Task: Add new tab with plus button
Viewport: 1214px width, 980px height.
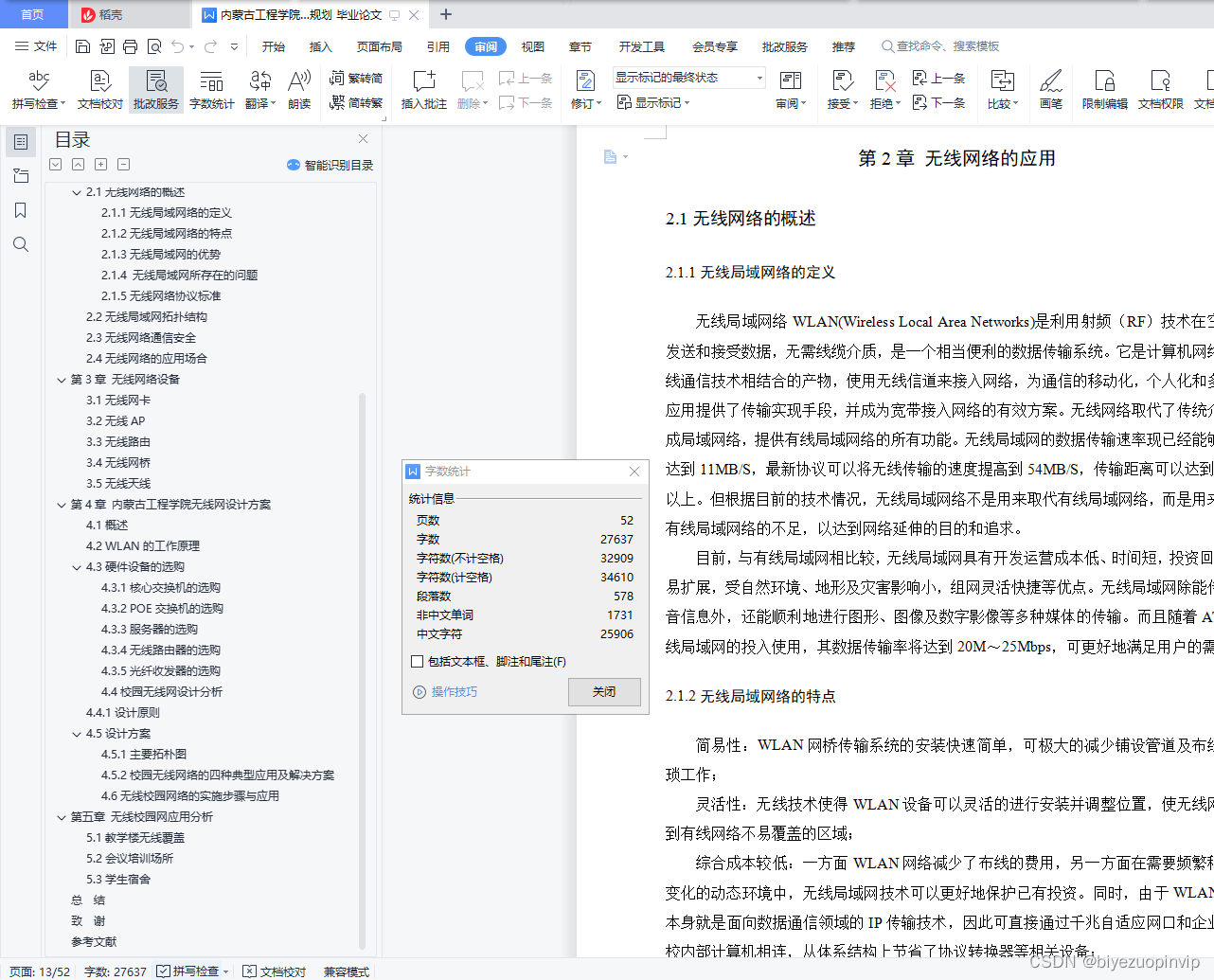Action: (446, 14)
